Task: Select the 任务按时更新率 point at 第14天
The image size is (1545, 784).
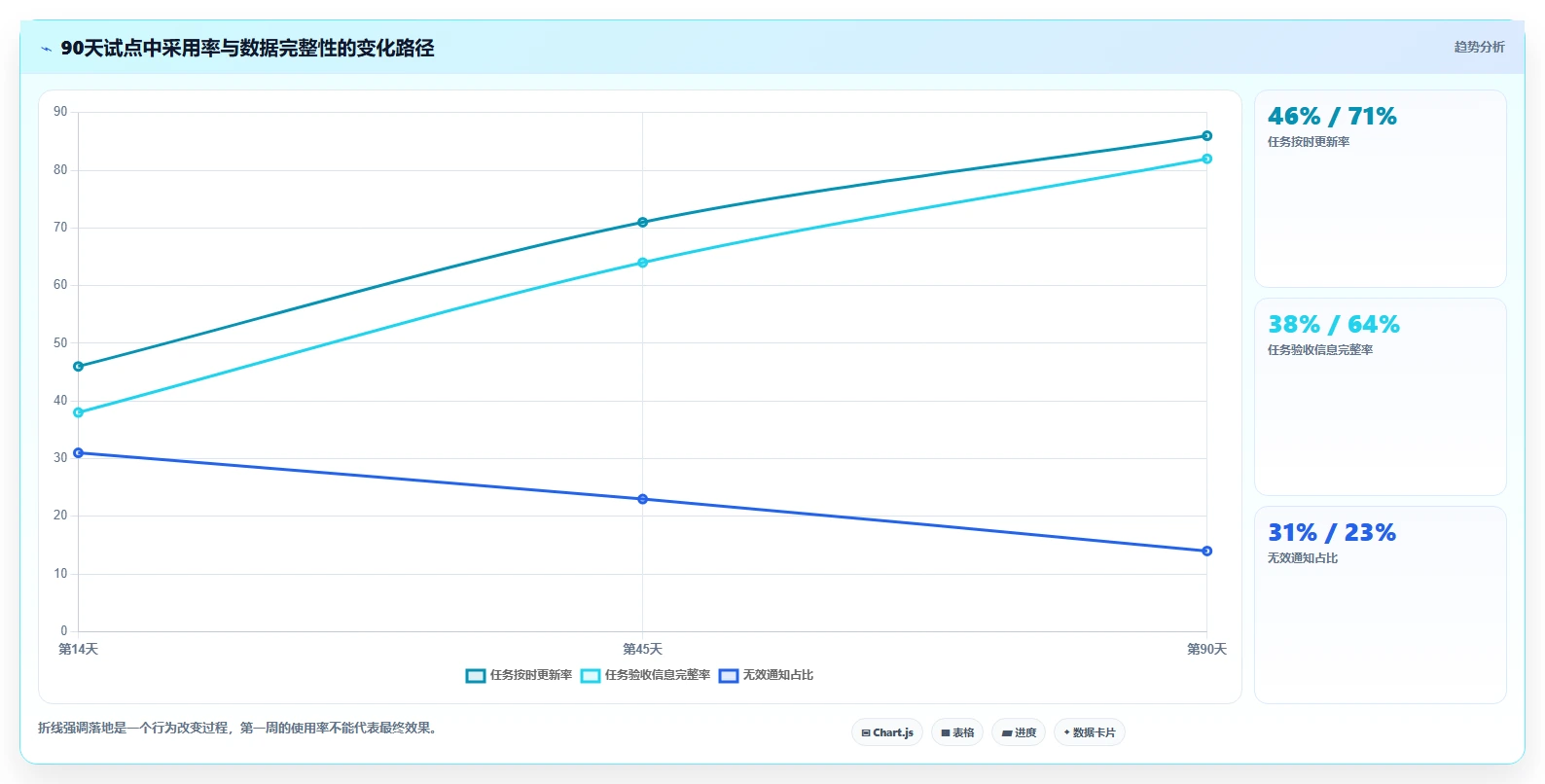Action: coord(79,367)
